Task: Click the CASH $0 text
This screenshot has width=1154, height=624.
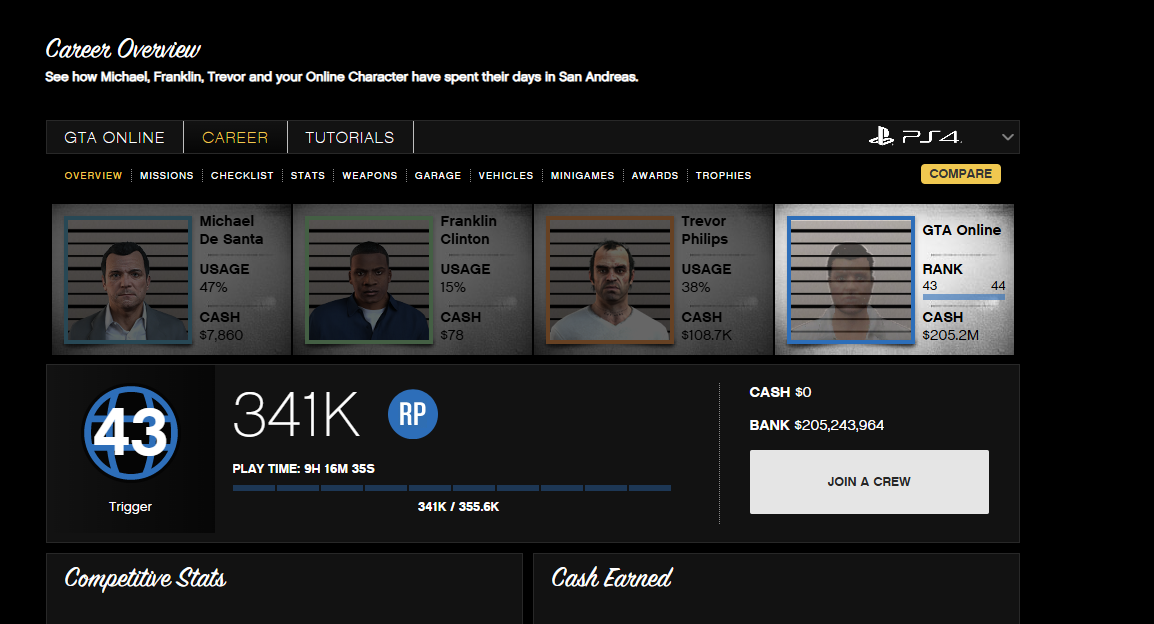Action: [780, 392]
